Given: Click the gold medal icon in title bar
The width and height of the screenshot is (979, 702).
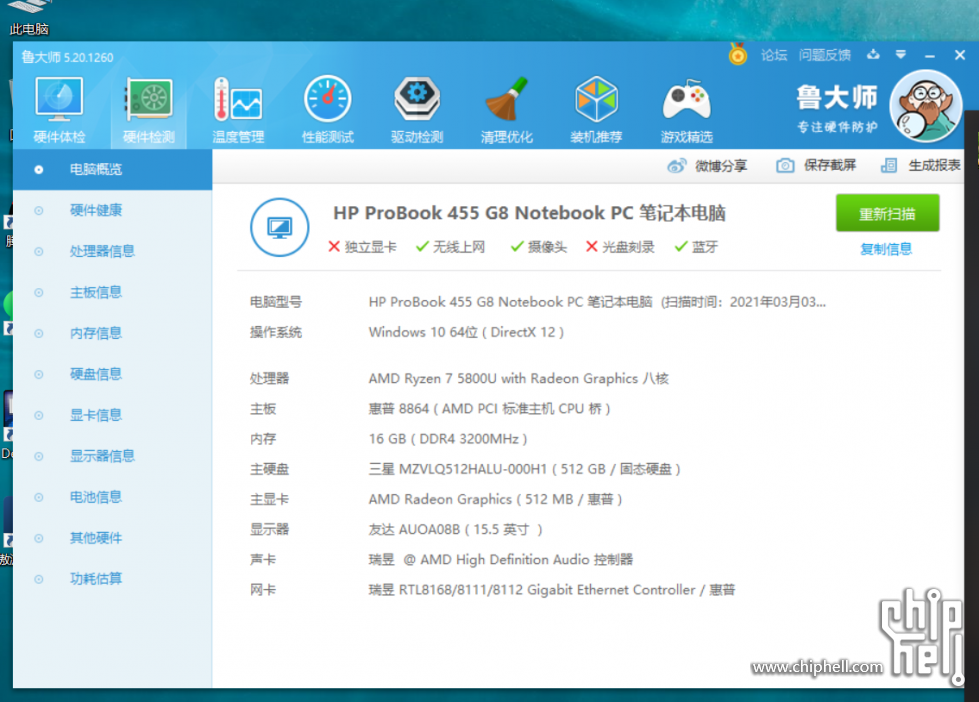Looking at the screenshot, I should [737, 54].
